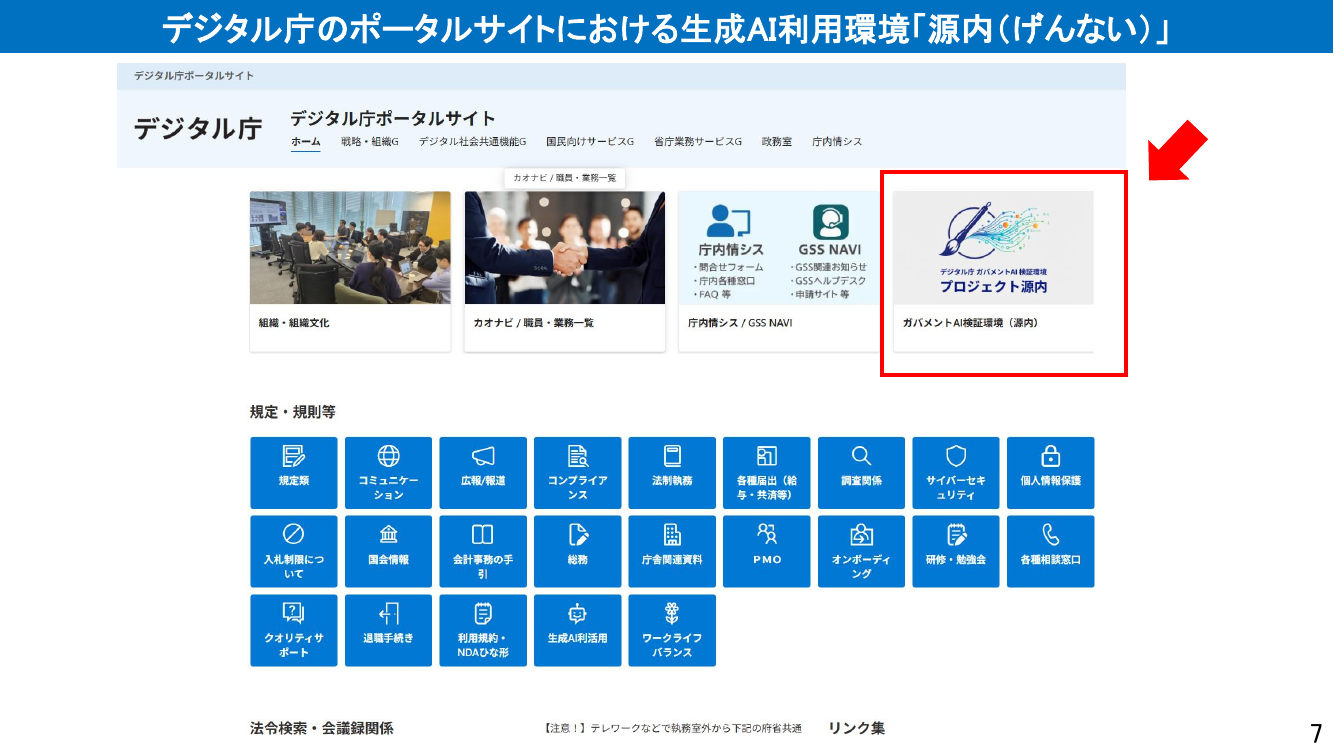1334x750 pixels.
Task: Open the 組織・組織文化 card photo
Action: tap(350, 247)
